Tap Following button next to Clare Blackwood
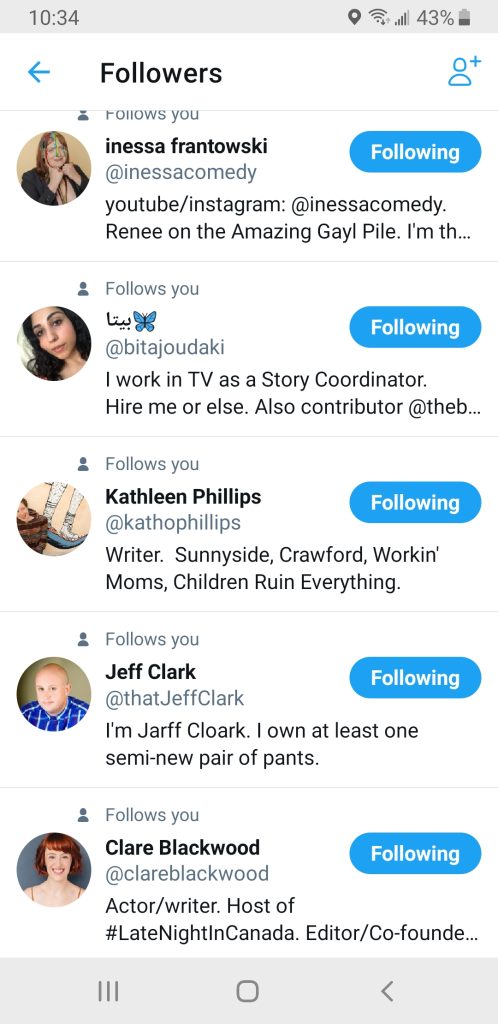 (415, 854)
